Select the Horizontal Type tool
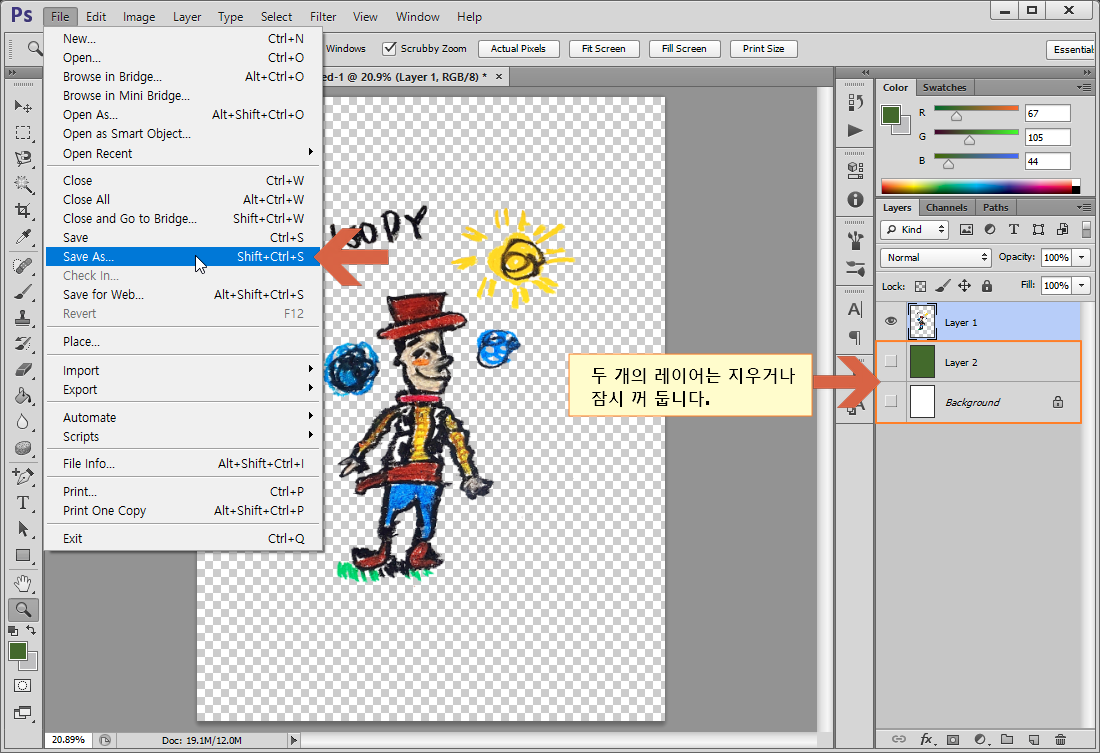1100x753 pixels. [x=23, y=502]
